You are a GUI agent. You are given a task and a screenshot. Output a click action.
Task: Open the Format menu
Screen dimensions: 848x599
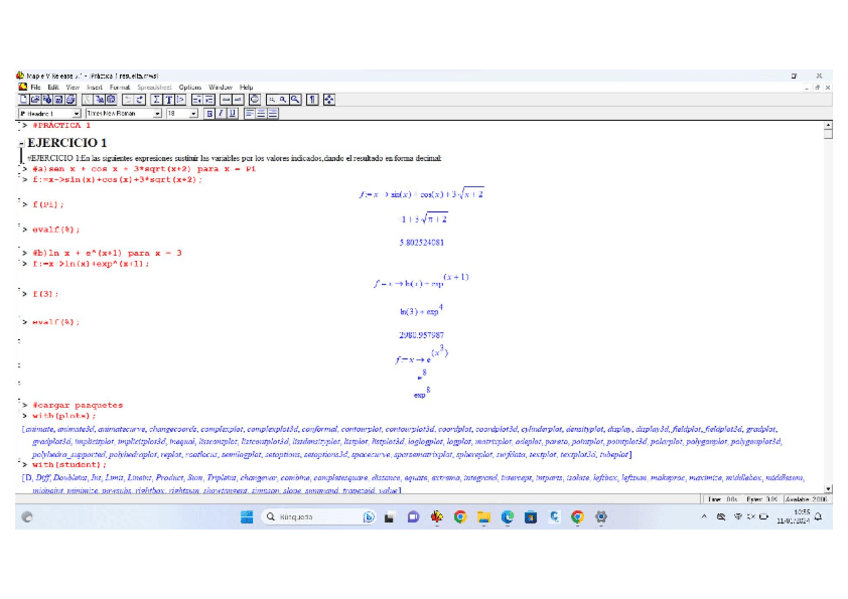120,88
